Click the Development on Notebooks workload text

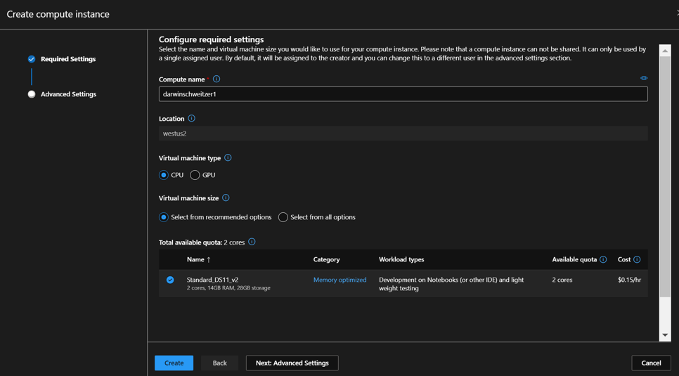click(451, 284)
